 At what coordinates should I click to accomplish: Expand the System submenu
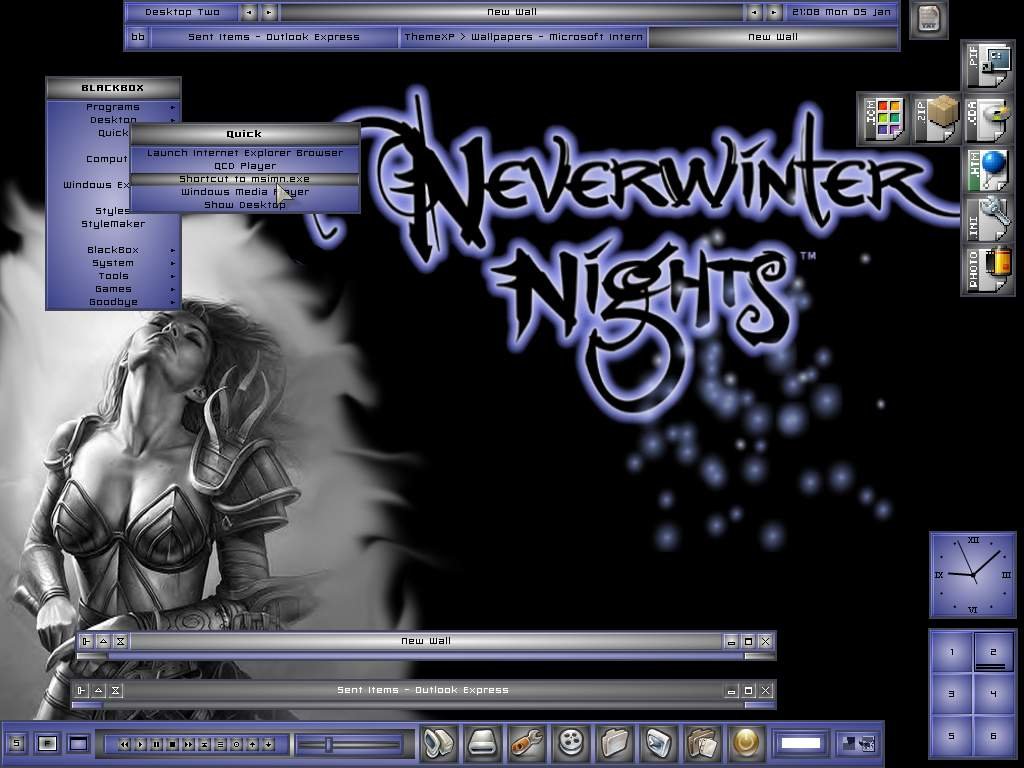(113, 263)
